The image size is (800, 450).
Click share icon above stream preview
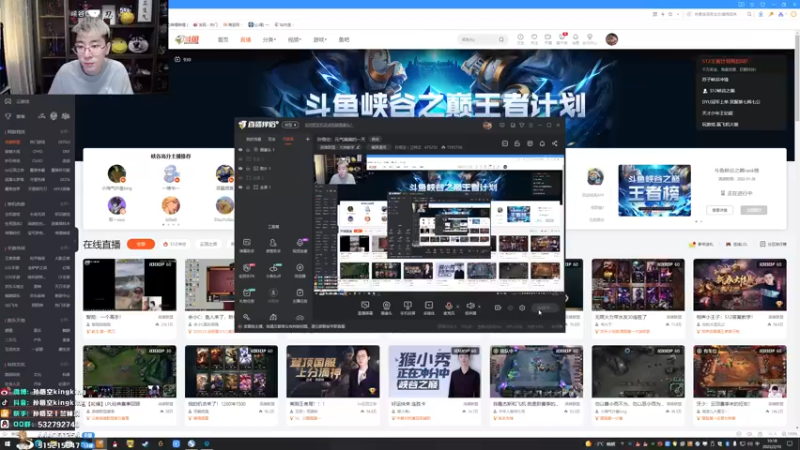555,144
